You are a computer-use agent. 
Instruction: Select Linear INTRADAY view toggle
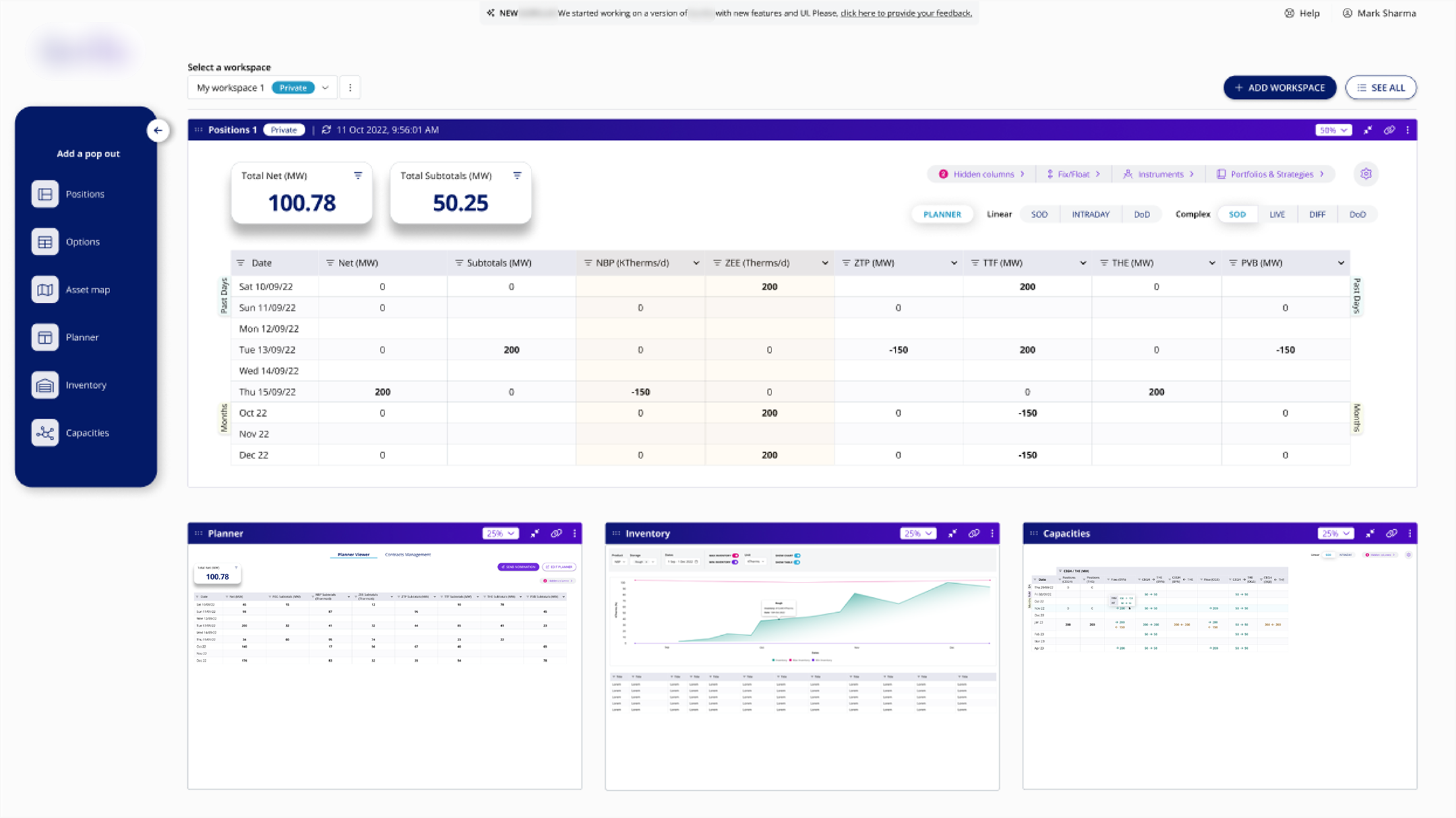pyautogui.click(x=1090, y=214)
